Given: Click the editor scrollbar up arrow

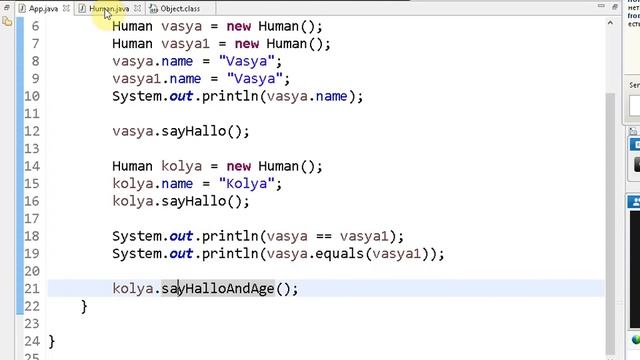Looking at the screenshot, I should 610,23.
